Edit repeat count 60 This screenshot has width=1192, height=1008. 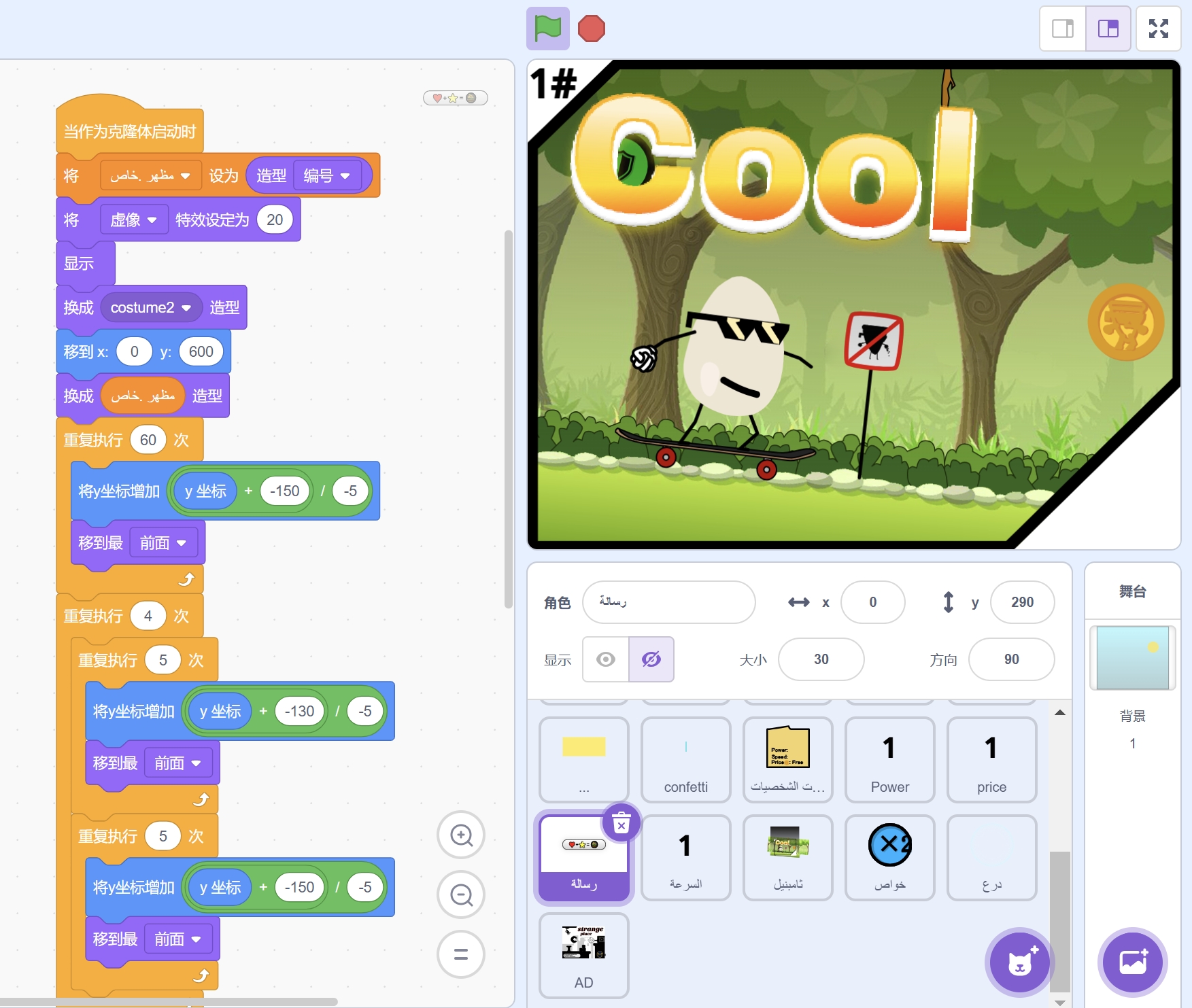click(x=148, y=440)
